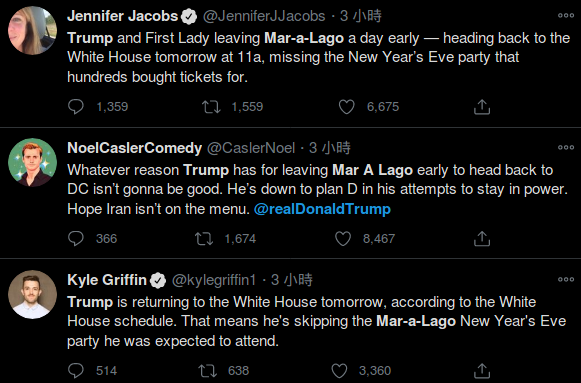The image size is (581, 383).
Task: Retweet Jennifer Jacobs' Mar-a-Lago tweet
Action: click(211, 107)
